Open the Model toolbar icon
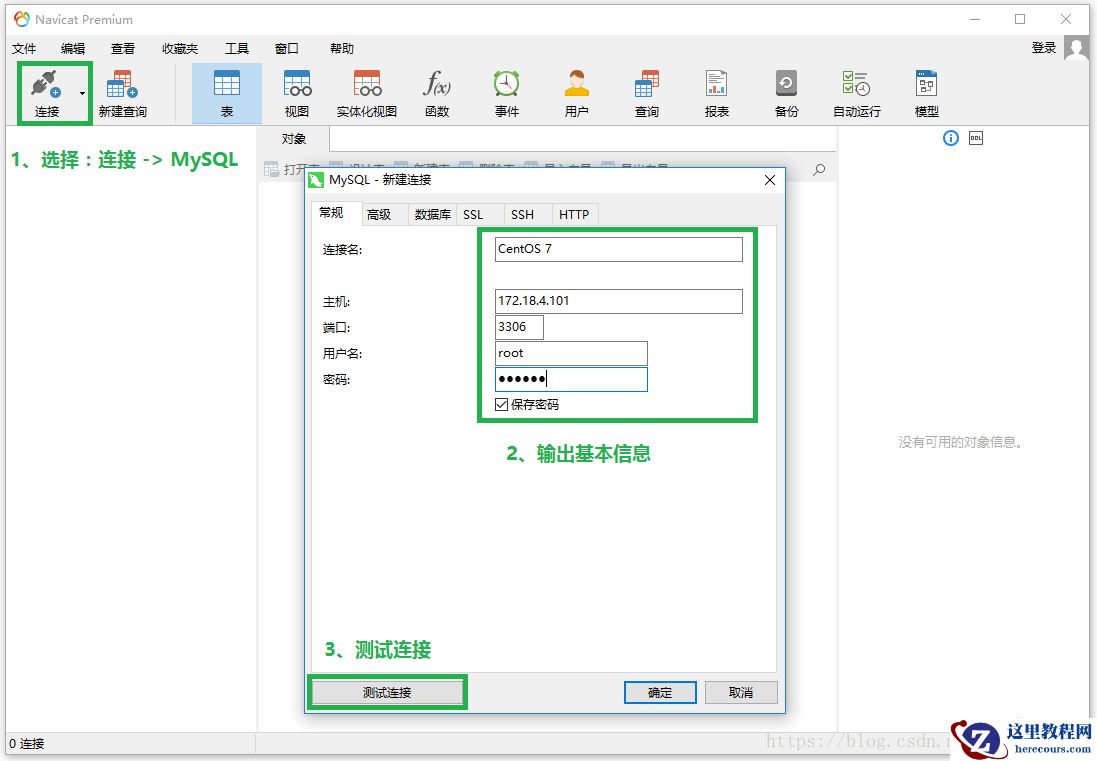 tap(926, 83)
